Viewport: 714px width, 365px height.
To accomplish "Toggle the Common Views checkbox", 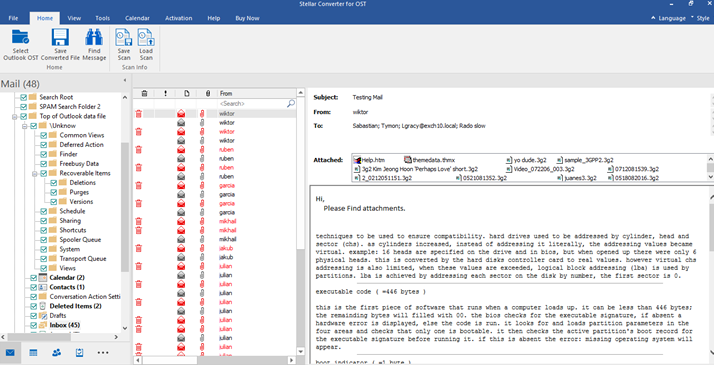I will coord(44,135).
